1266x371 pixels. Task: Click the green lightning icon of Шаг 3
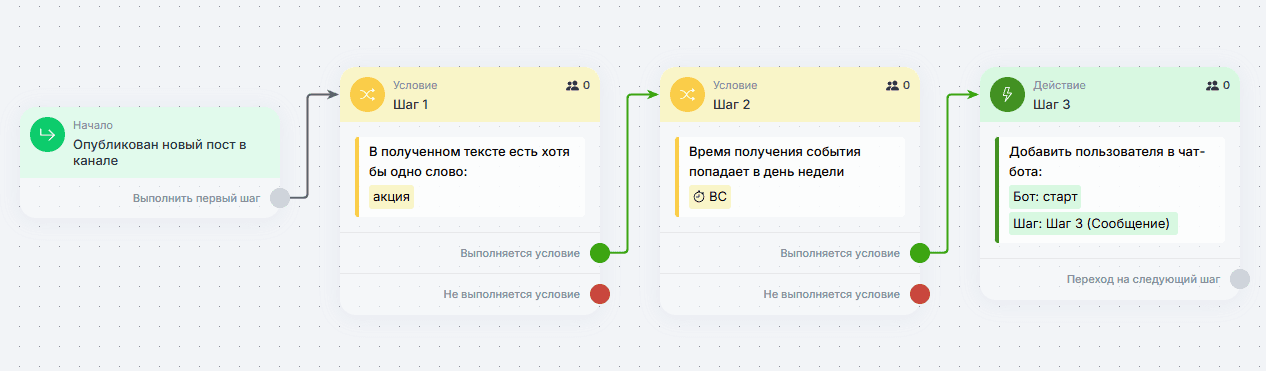coord(1007,94)
